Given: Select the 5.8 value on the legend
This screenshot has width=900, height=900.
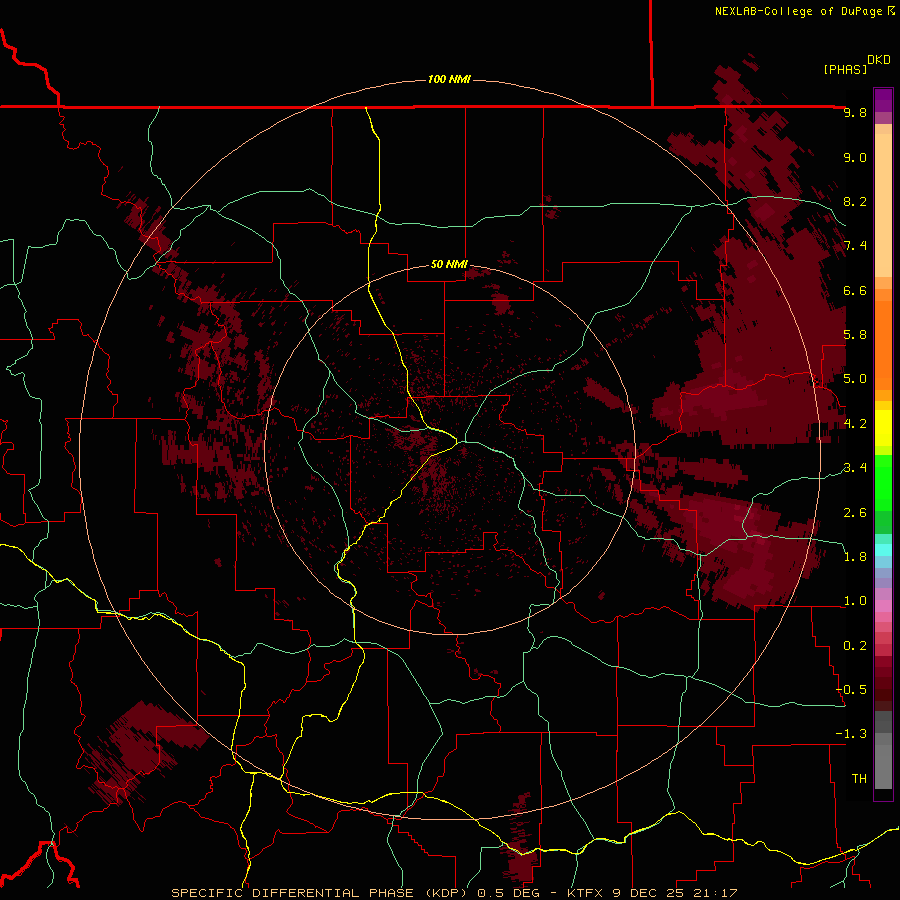Looking at the screenshot, I should (x=855, y=335).
